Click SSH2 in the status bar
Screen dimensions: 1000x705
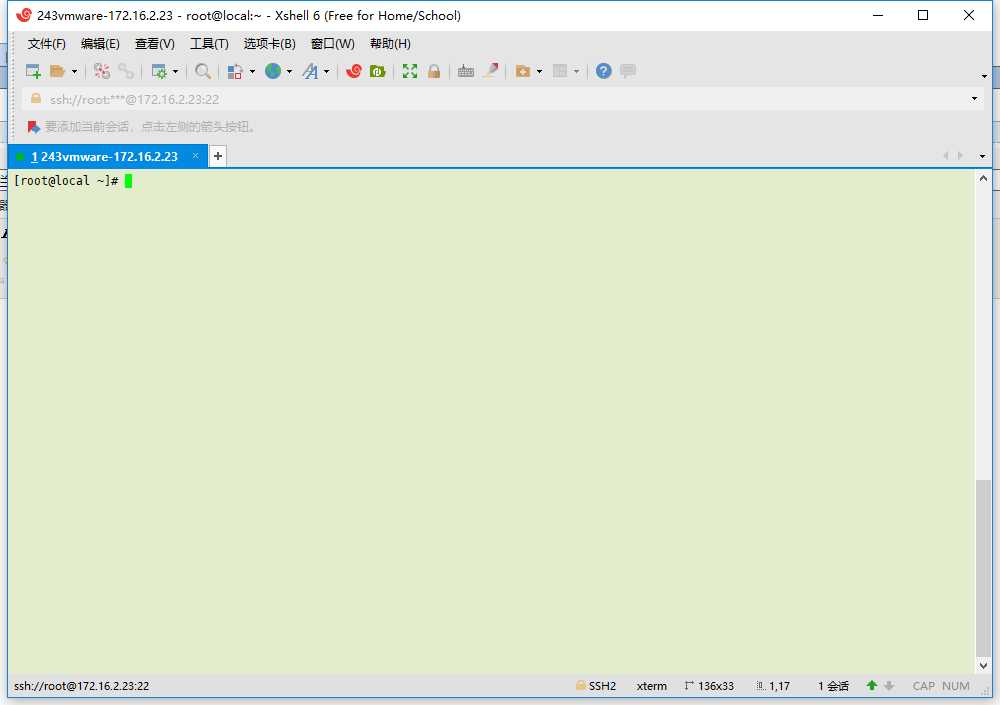pyautogui.click(x=602, y=686)
